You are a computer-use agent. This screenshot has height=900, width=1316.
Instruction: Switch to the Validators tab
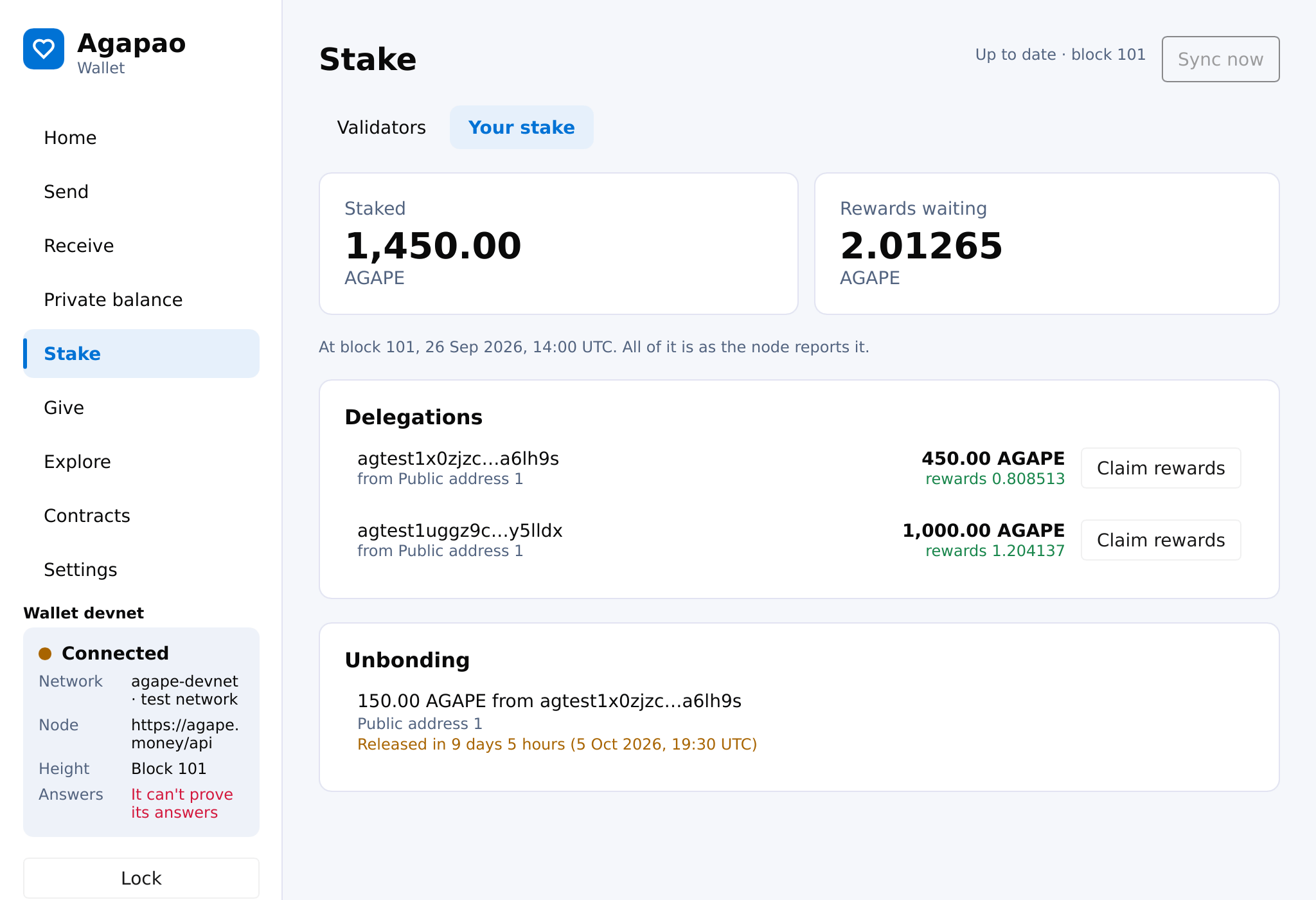pos(382,127)
